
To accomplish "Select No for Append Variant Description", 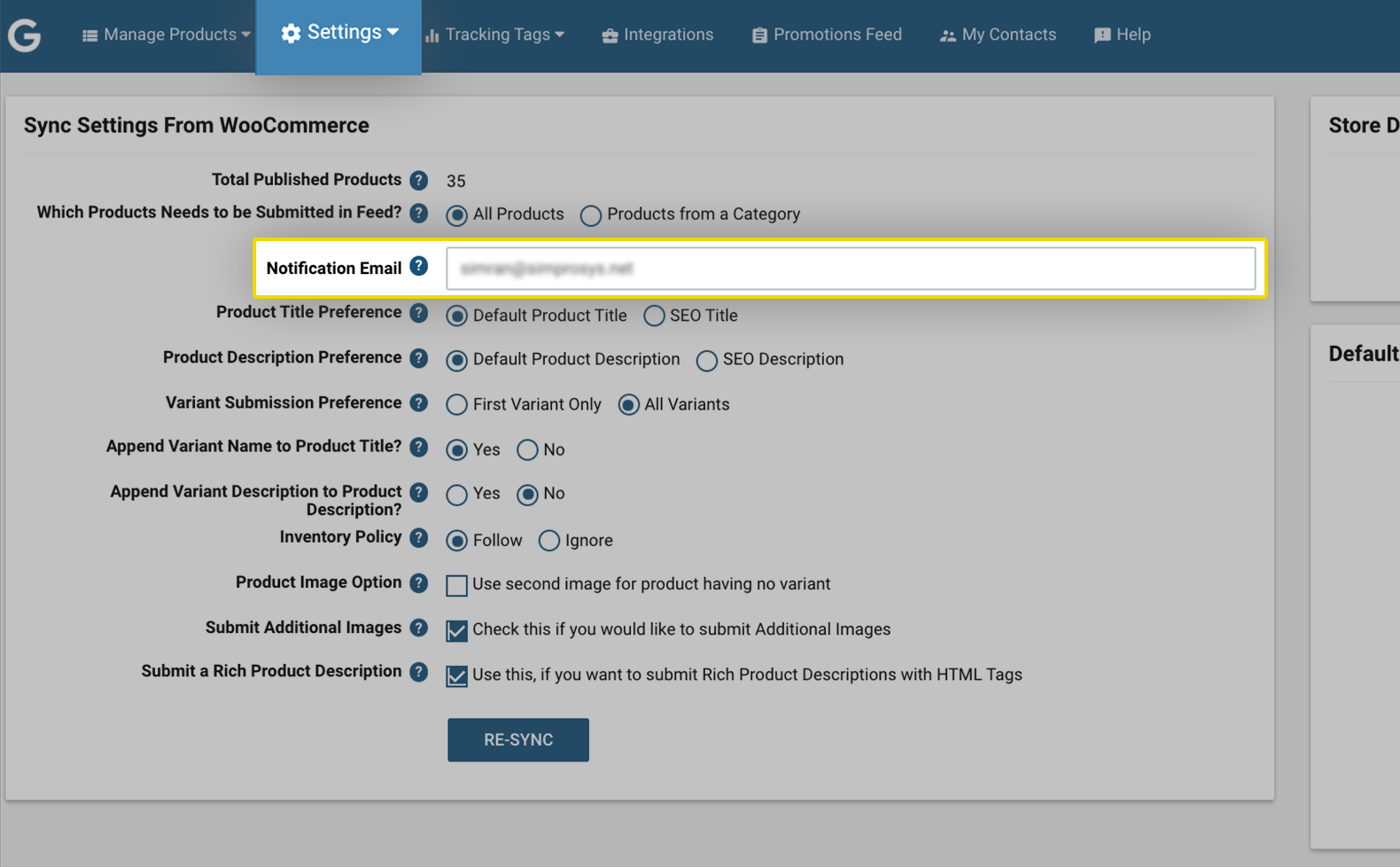I will point(527,495).
